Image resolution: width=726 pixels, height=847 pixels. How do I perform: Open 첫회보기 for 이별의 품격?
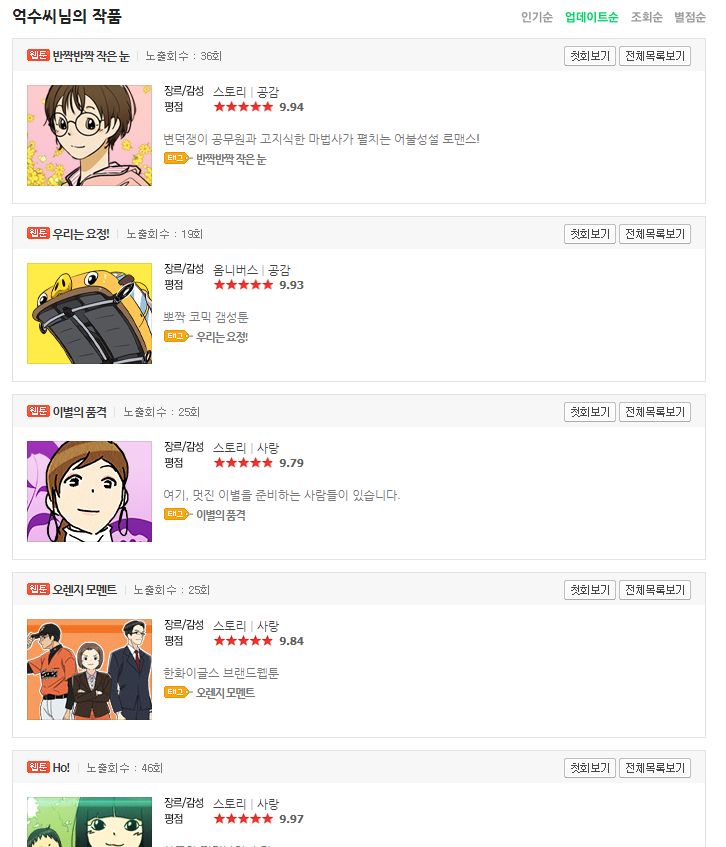(590, 412)
